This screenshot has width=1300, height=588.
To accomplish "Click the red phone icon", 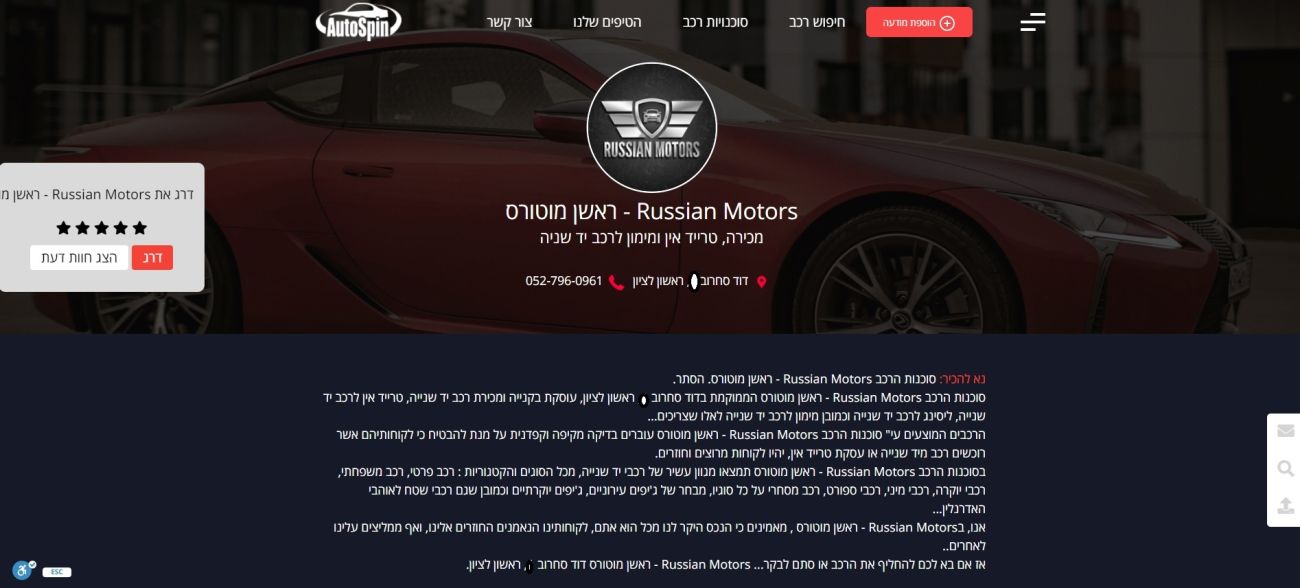I will [x=616, y=282].
